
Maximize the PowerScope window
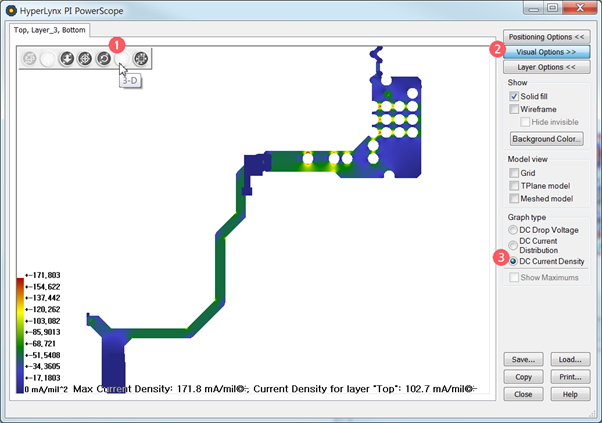552,8
